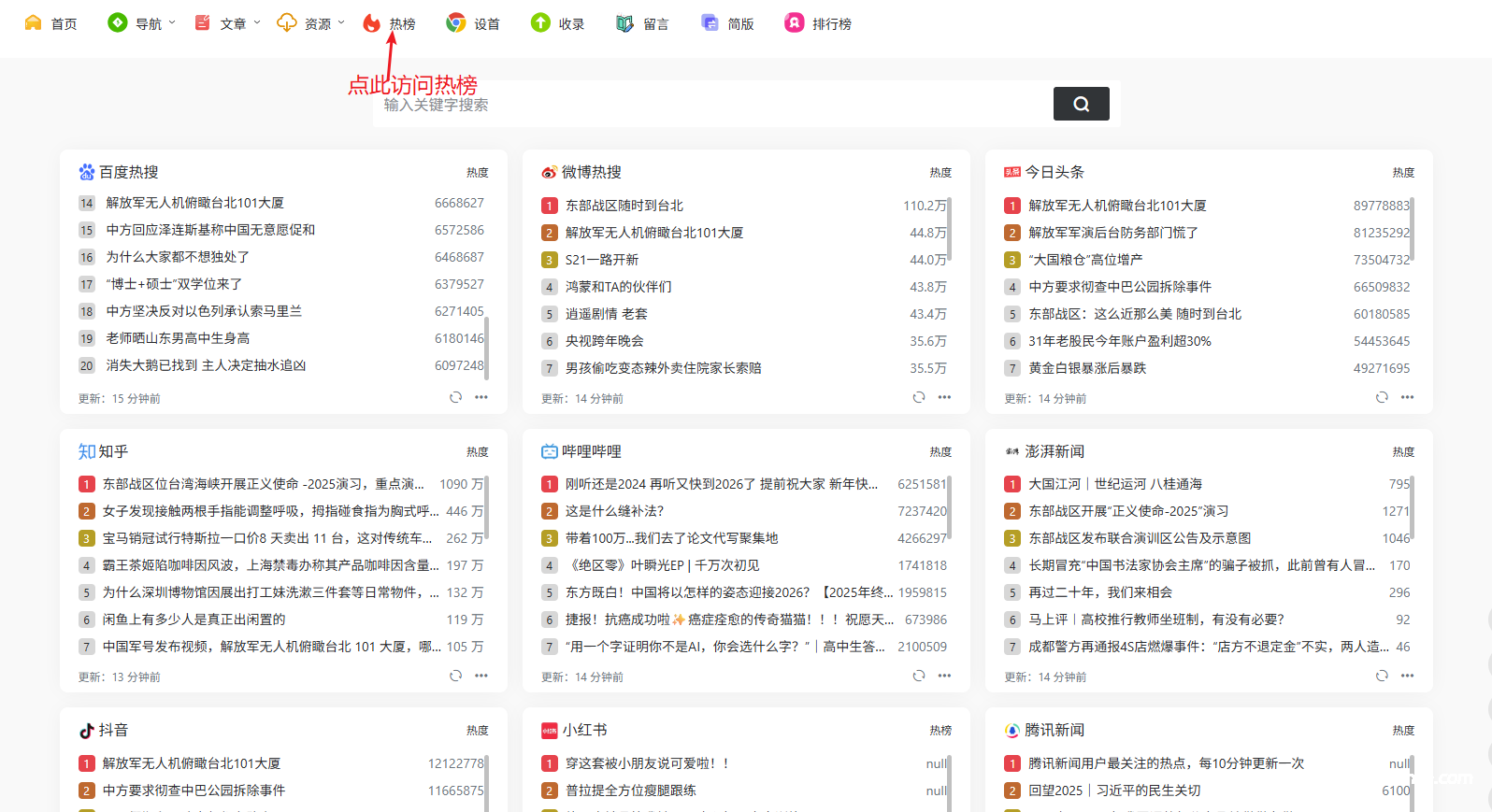The height and width of the screenshot is (812, 1492).
Task: Refresh the 微博热搜 card
Action: point(919,397)
